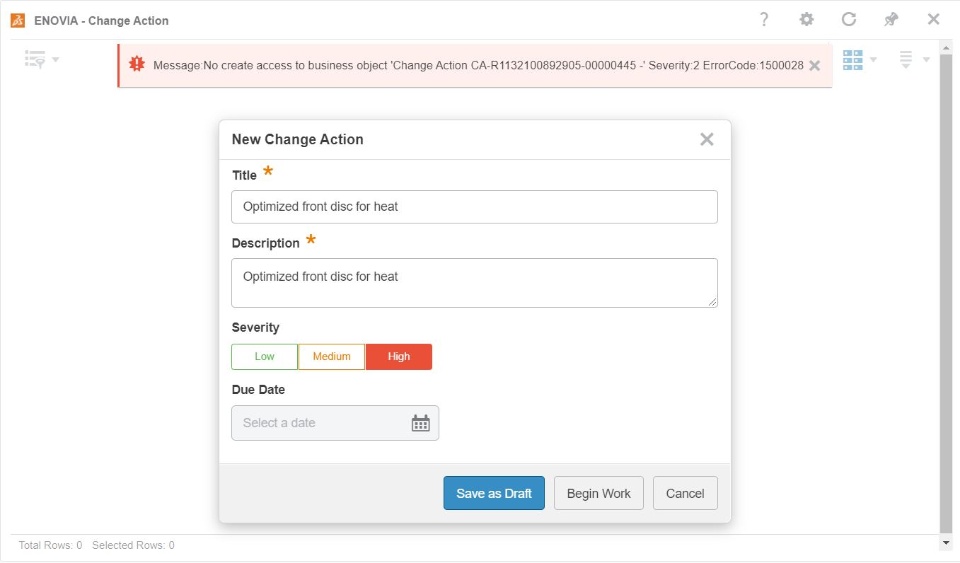Click the calendar icon in Due Date
The width and height of the screenshot is (960, 563).
pos(421,423)
